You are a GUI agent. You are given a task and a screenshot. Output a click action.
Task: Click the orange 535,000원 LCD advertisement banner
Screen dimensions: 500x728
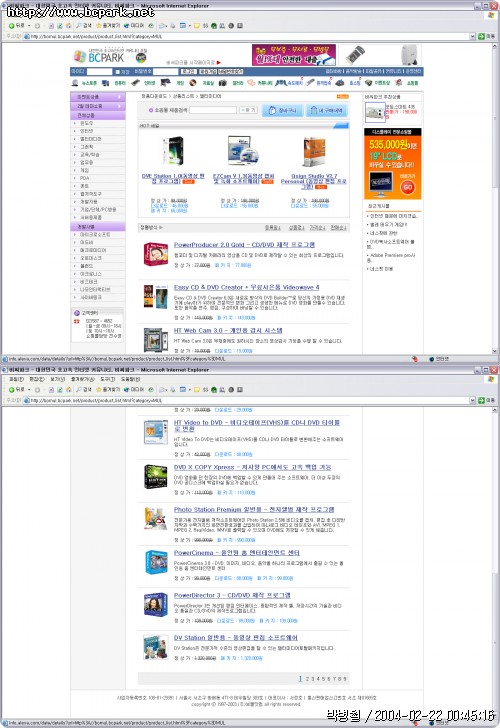pos(393,164)
